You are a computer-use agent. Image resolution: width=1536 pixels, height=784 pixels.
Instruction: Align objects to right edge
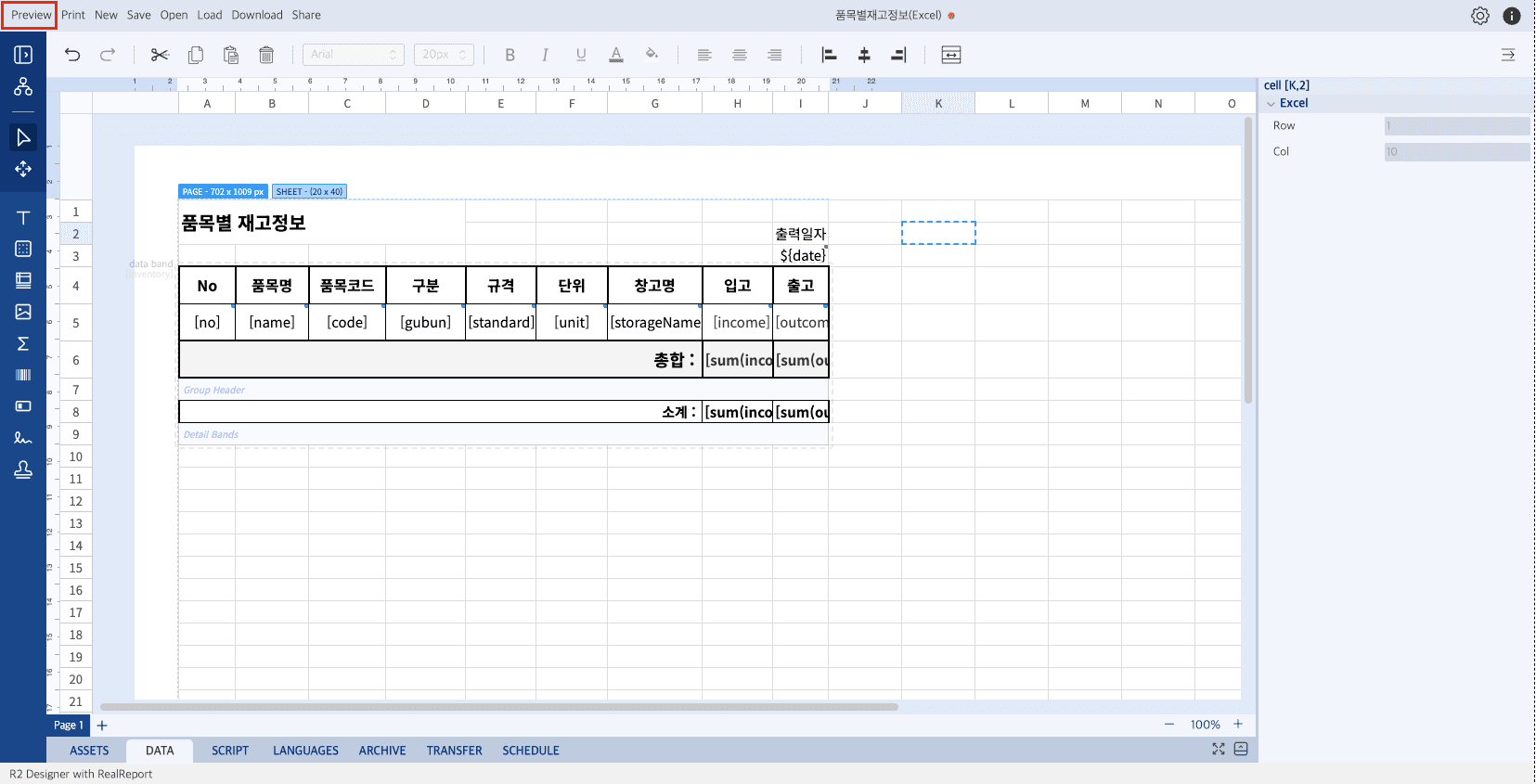[898, 55]
